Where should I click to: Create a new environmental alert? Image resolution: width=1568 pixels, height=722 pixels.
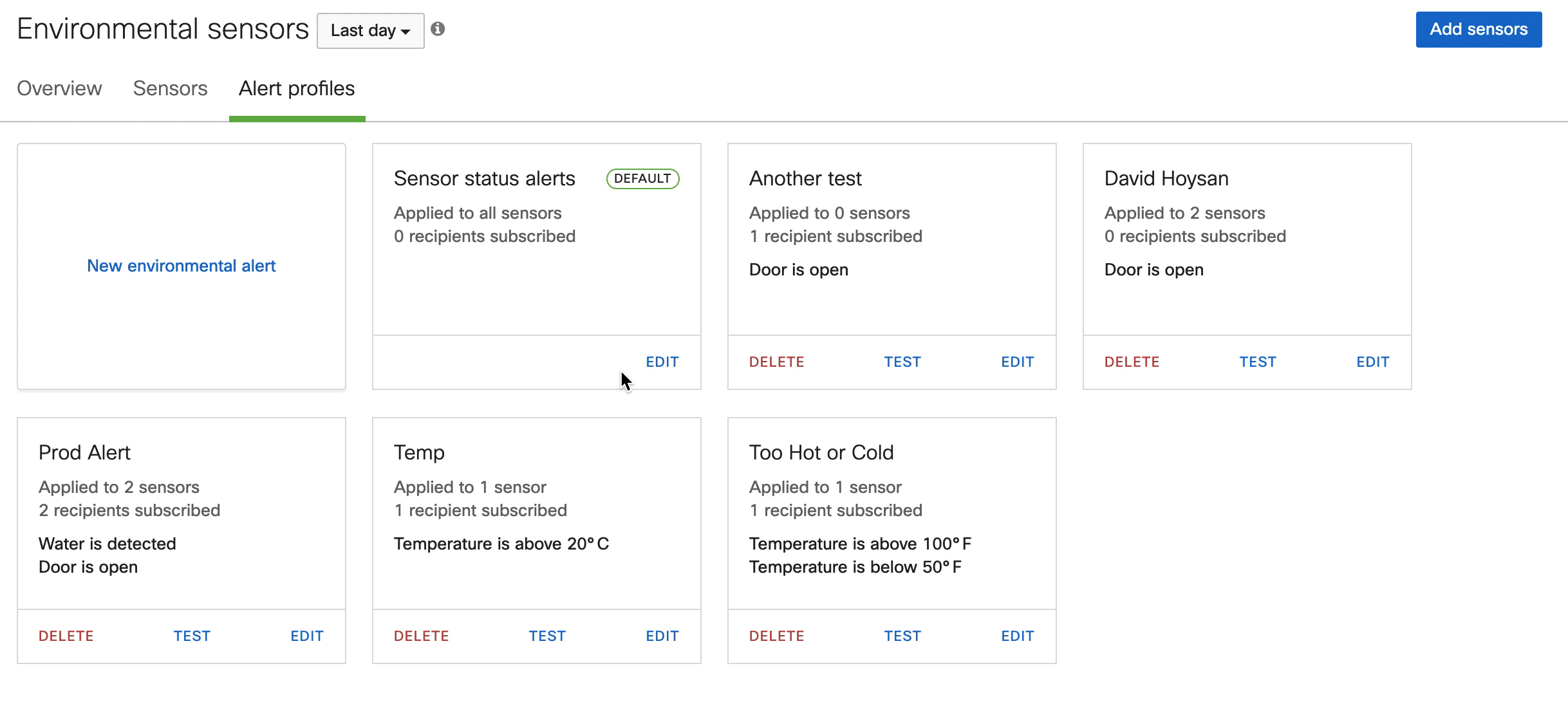point(181,265)
